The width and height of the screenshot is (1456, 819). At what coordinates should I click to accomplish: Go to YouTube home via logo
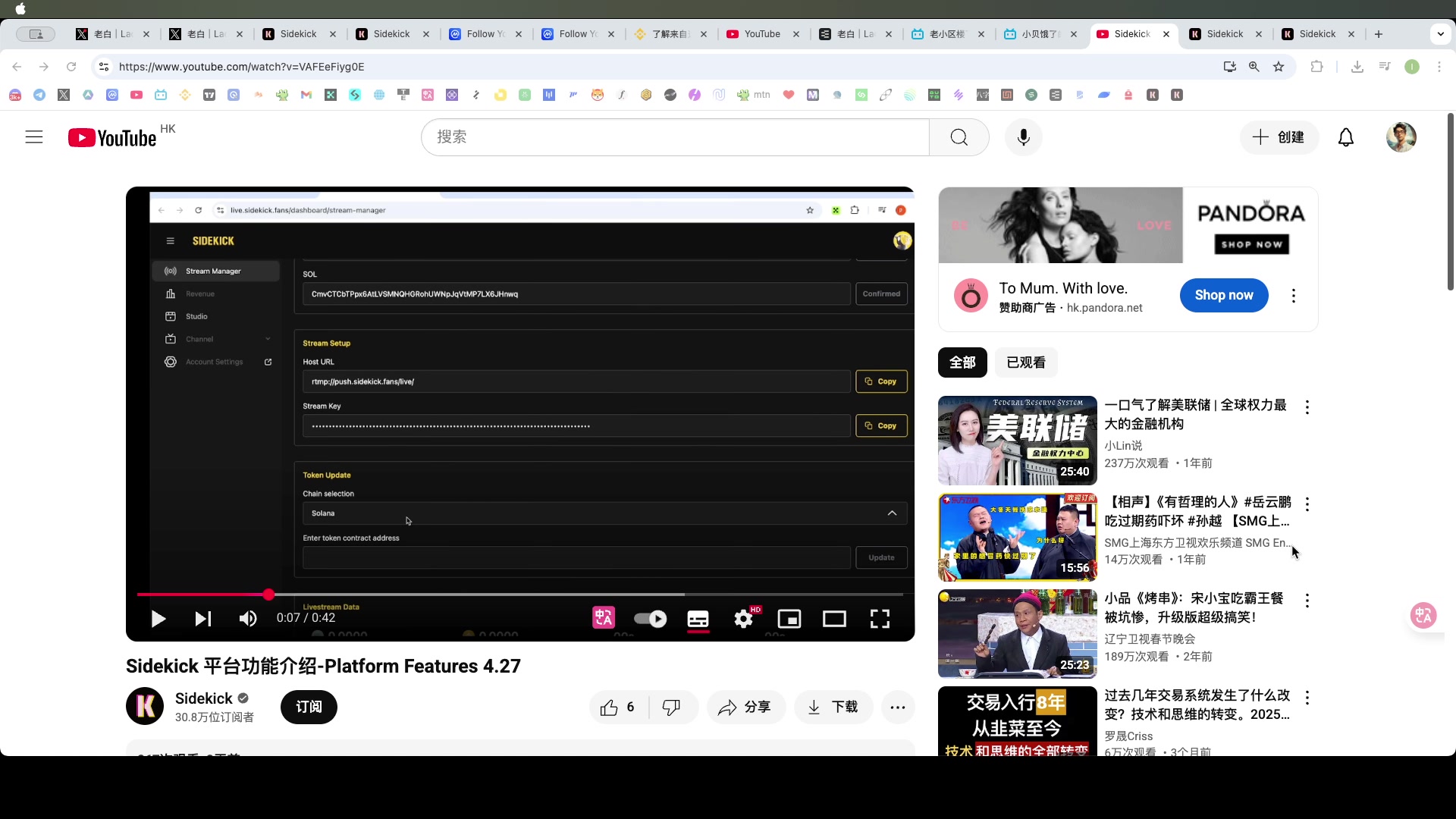[x=112, y=138]
